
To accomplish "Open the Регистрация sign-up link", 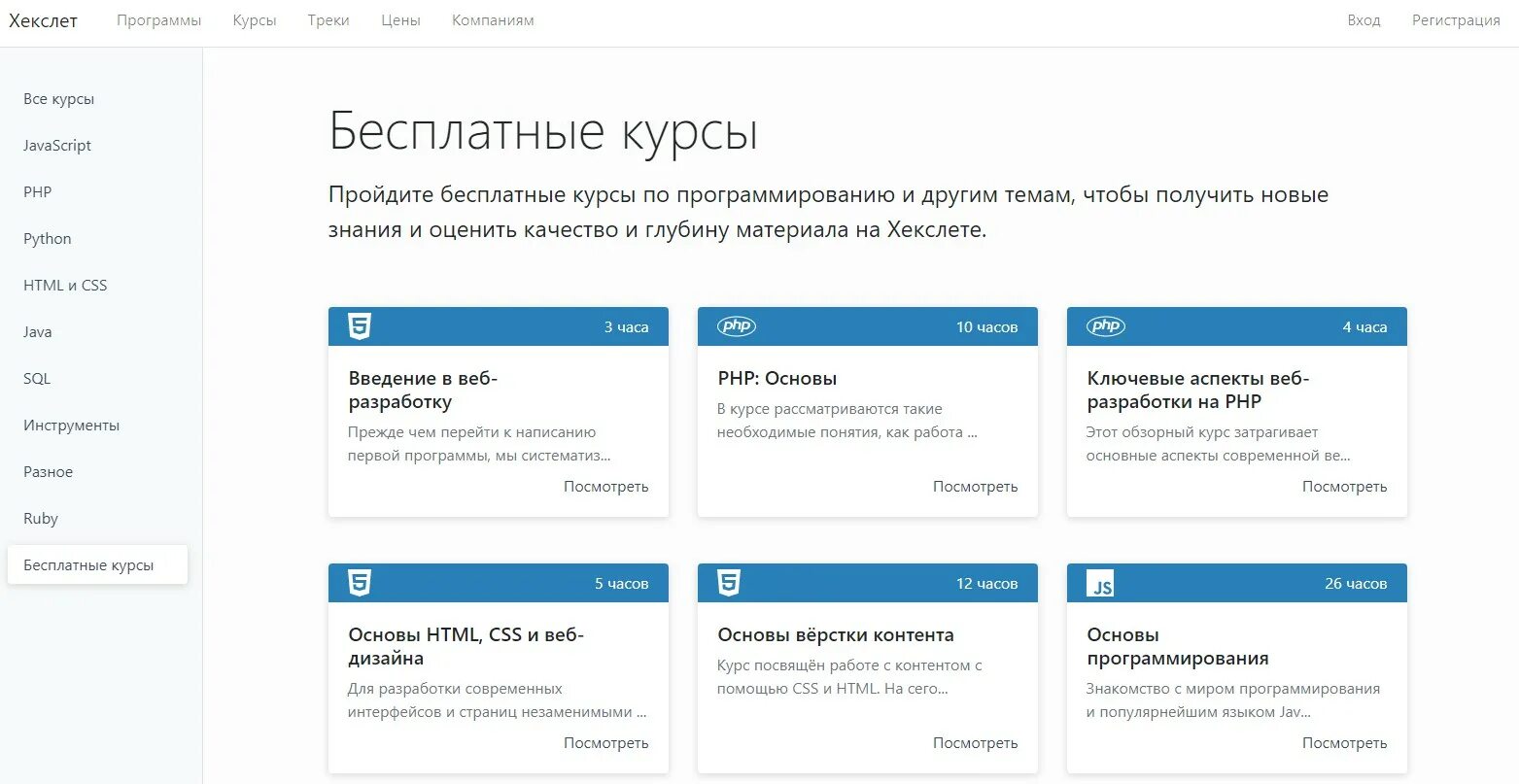I will click(x=1456, y=20).
